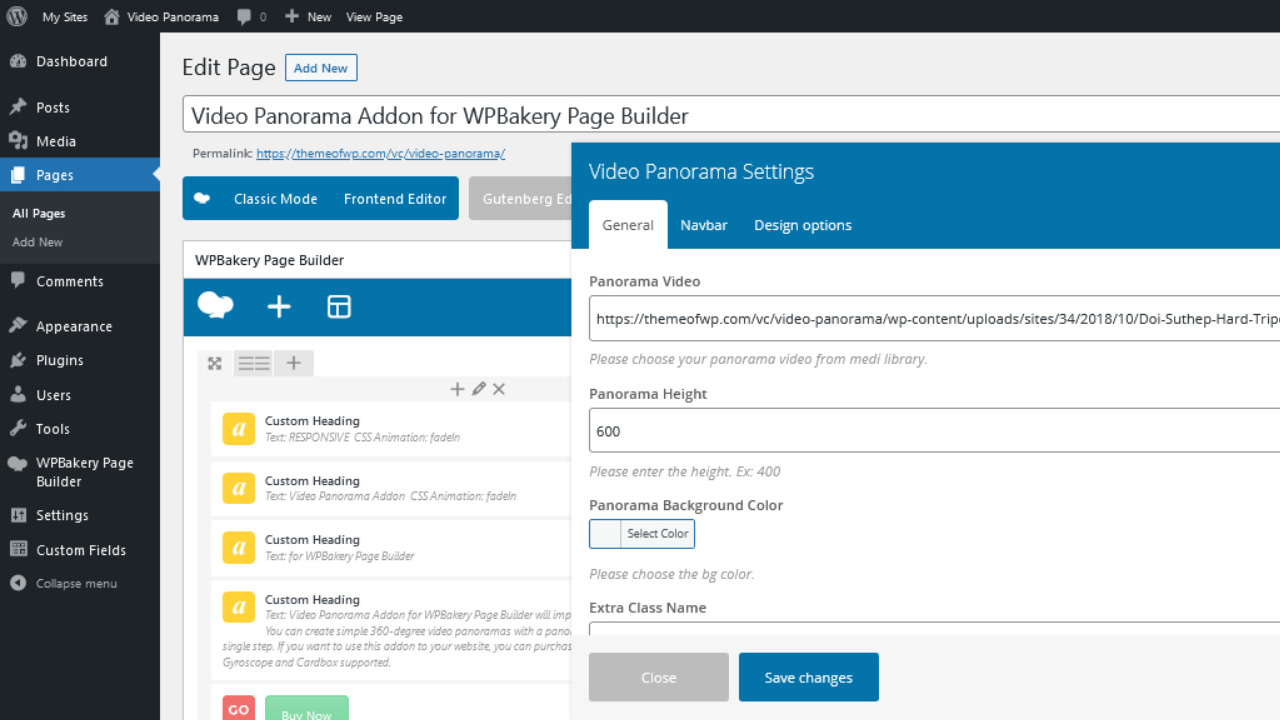Open My Sites in the admin bar

(x=65, y=17)
